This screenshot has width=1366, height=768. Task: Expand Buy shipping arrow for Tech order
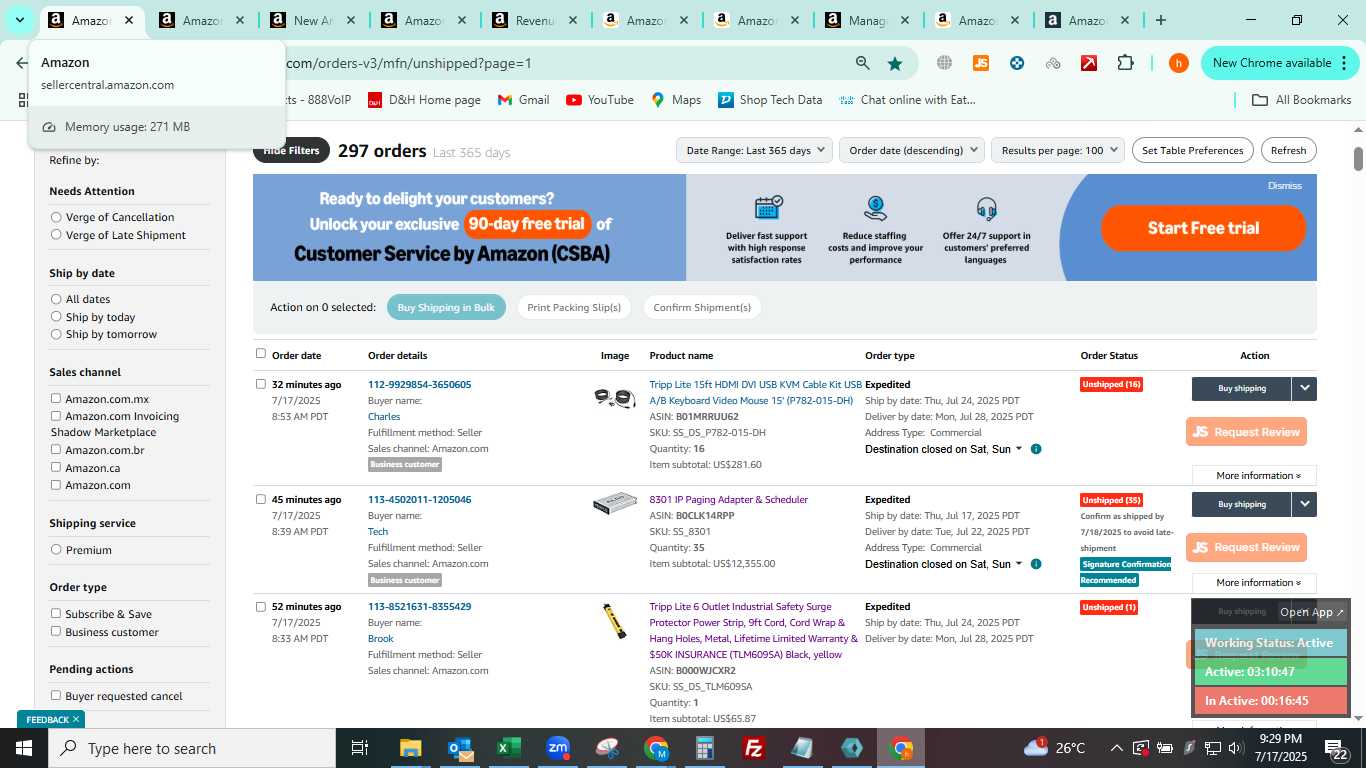coord(1304,504)
